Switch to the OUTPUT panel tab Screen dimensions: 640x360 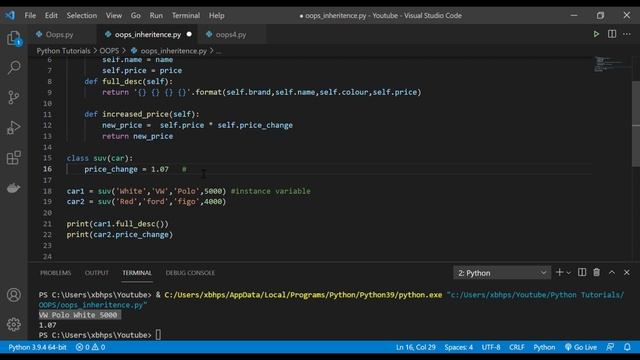(x=97, y=273)
